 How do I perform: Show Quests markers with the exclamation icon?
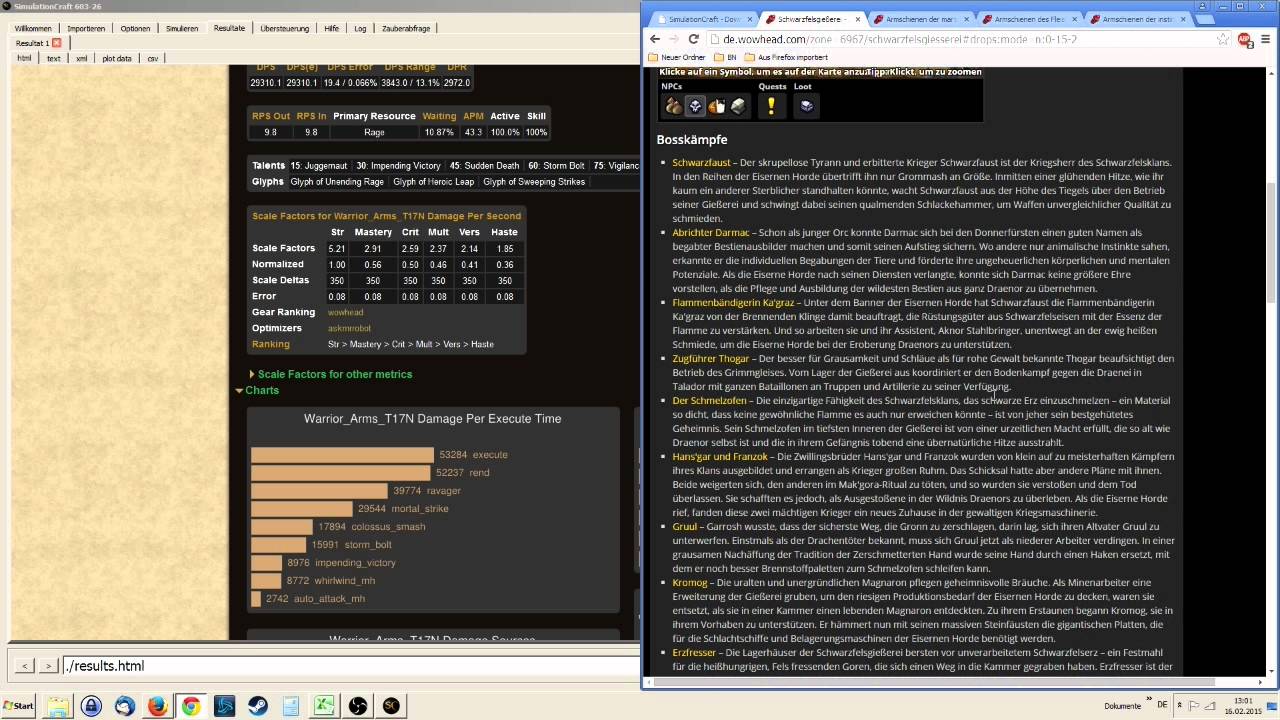[x=771, y=106]
